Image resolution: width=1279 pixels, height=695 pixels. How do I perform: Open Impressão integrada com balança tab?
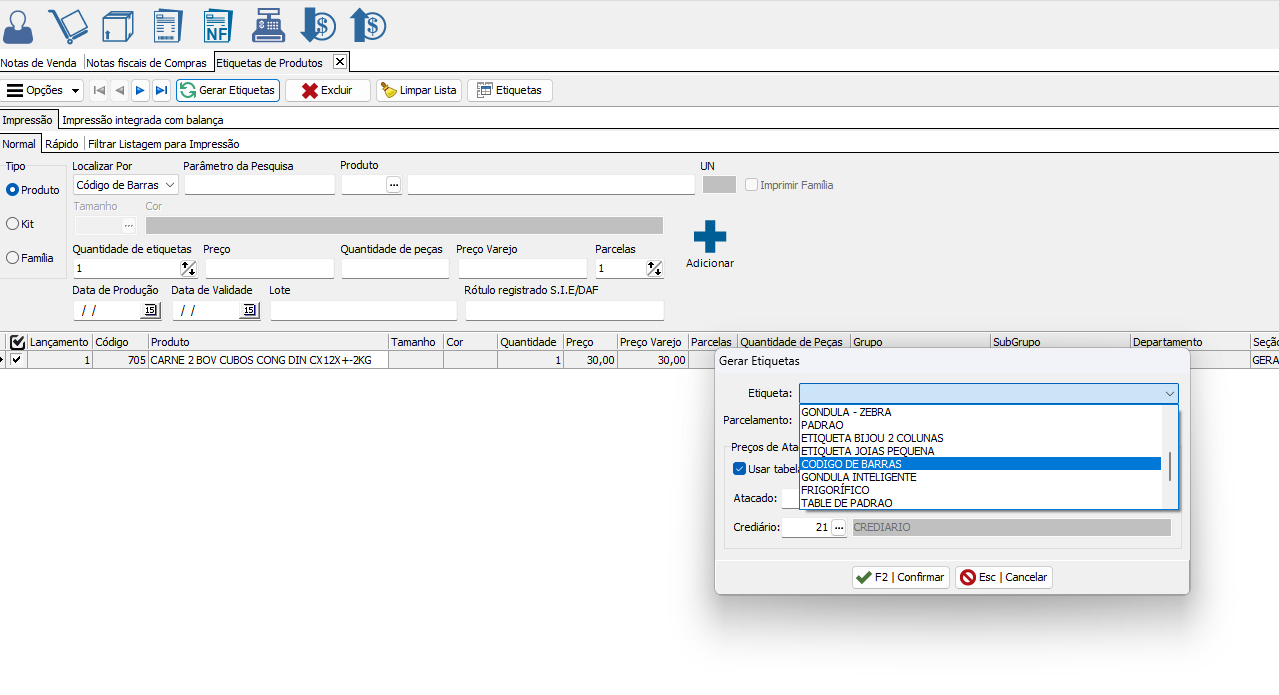click(x=143, y=120)
